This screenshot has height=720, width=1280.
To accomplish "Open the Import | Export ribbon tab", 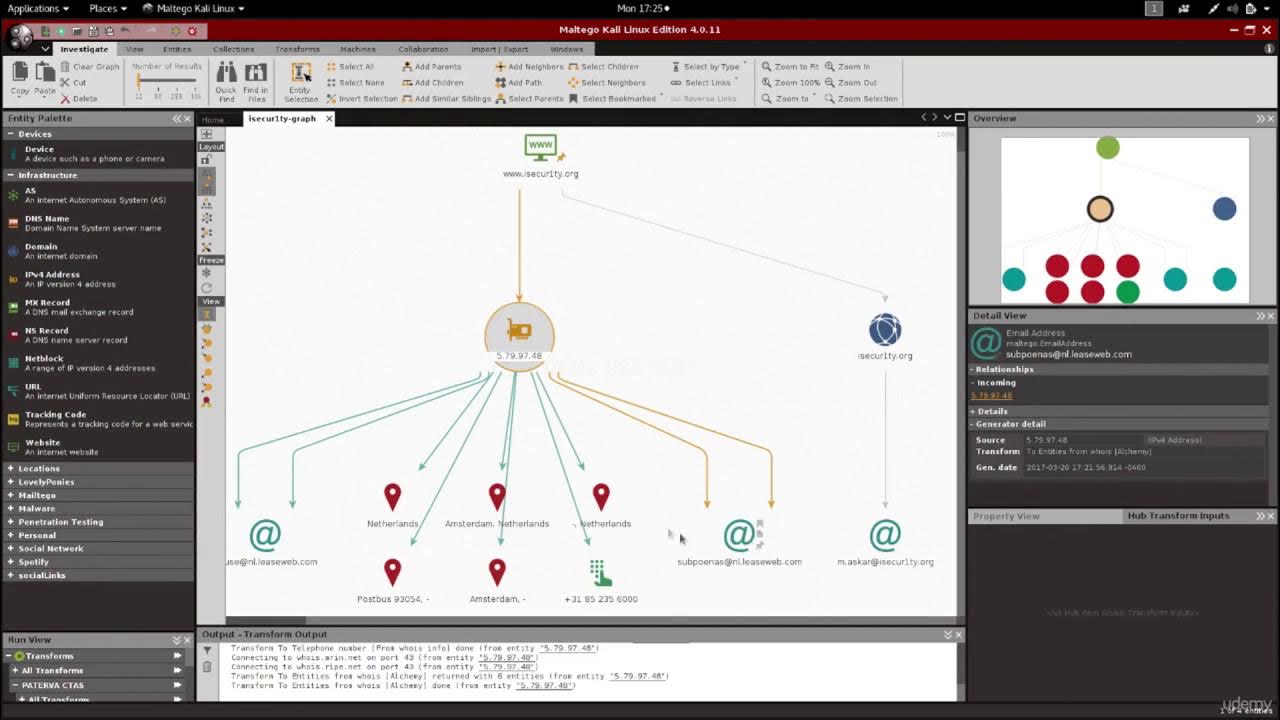I will [x=499, y=49].
